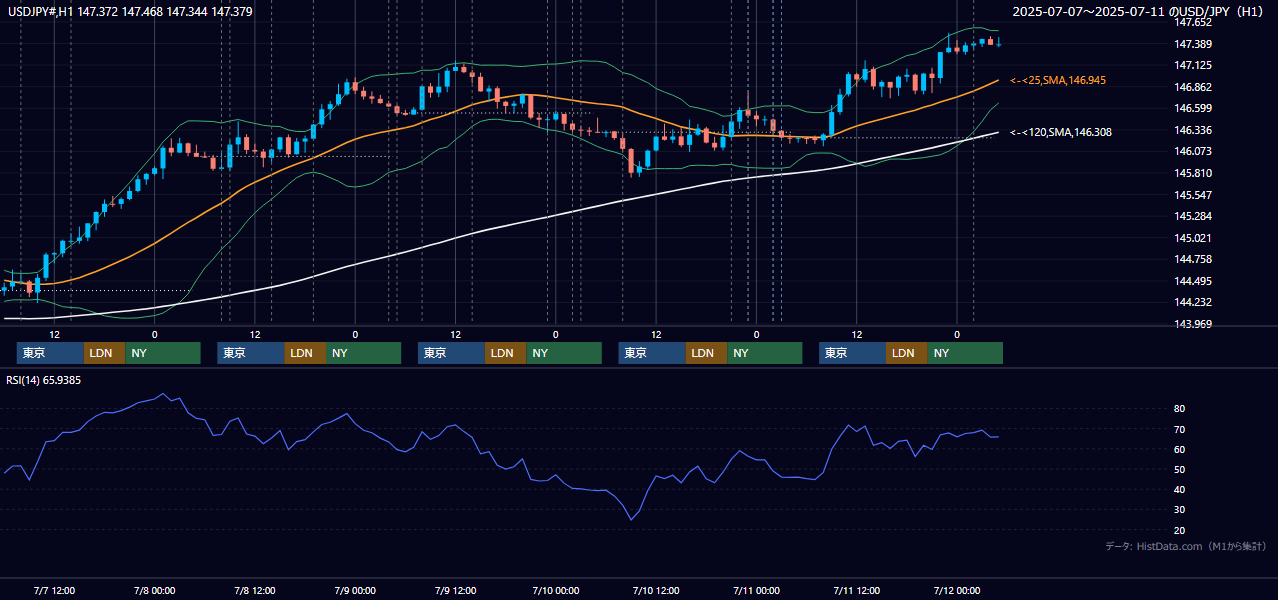Select the NY session block above 7/12 00:00
Screen dimensions: 1278x600
[965, 353]
